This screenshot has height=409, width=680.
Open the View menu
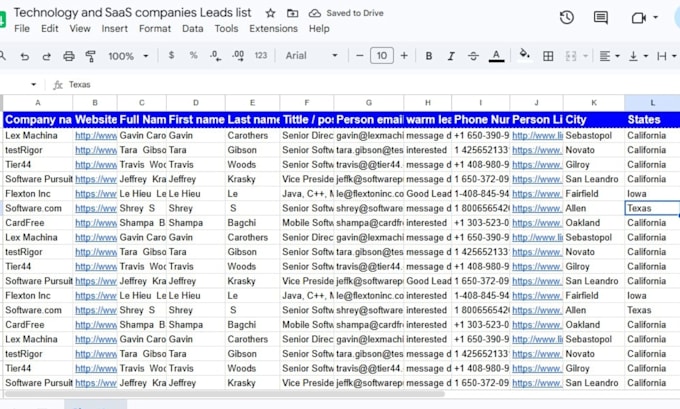tap(80, 29)
